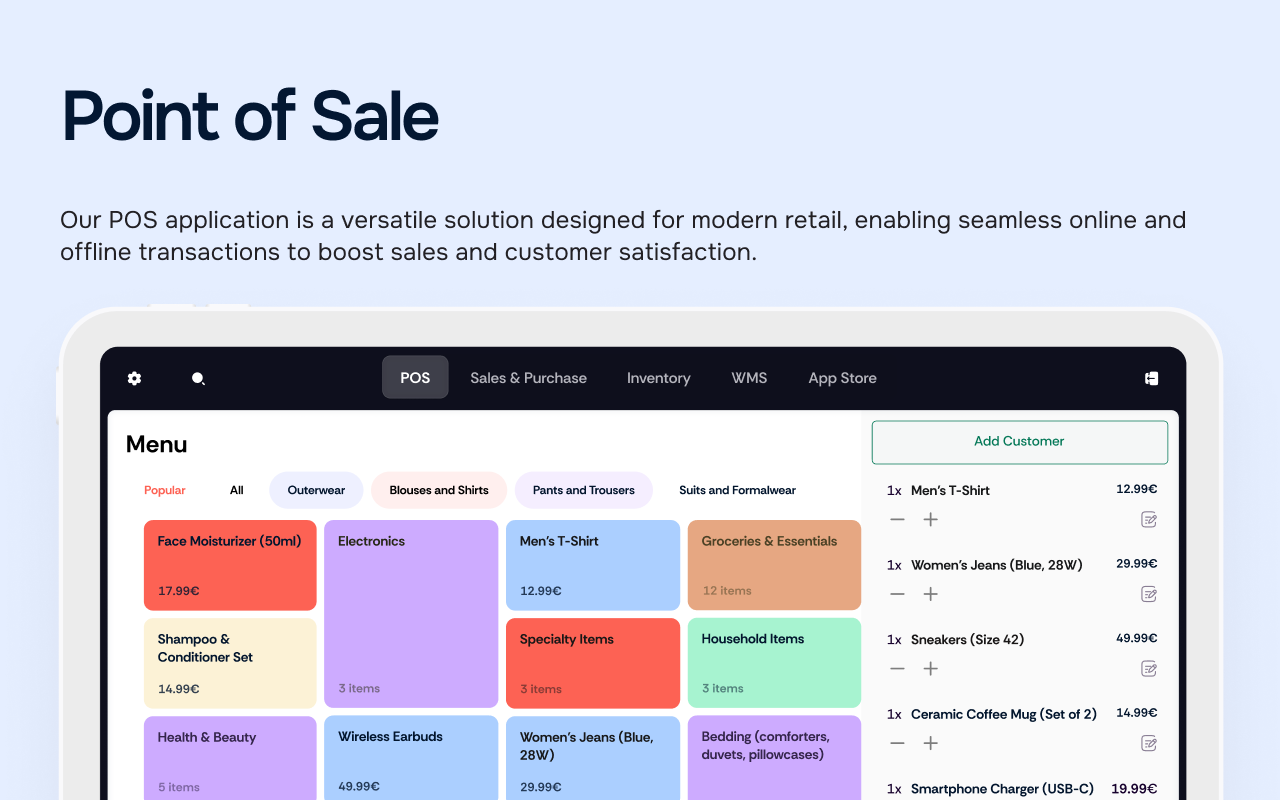Add Face Moisturizer (50ml) tile to order
Image resolution: width=1280 pixels, height=800 pixels.
230,565
